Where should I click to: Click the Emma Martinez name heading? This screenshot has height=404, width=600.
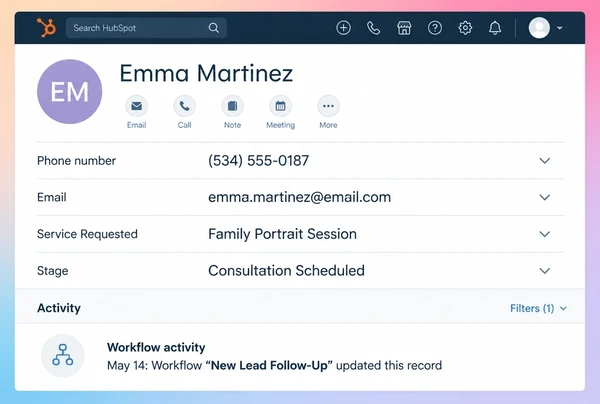point(206,73)
